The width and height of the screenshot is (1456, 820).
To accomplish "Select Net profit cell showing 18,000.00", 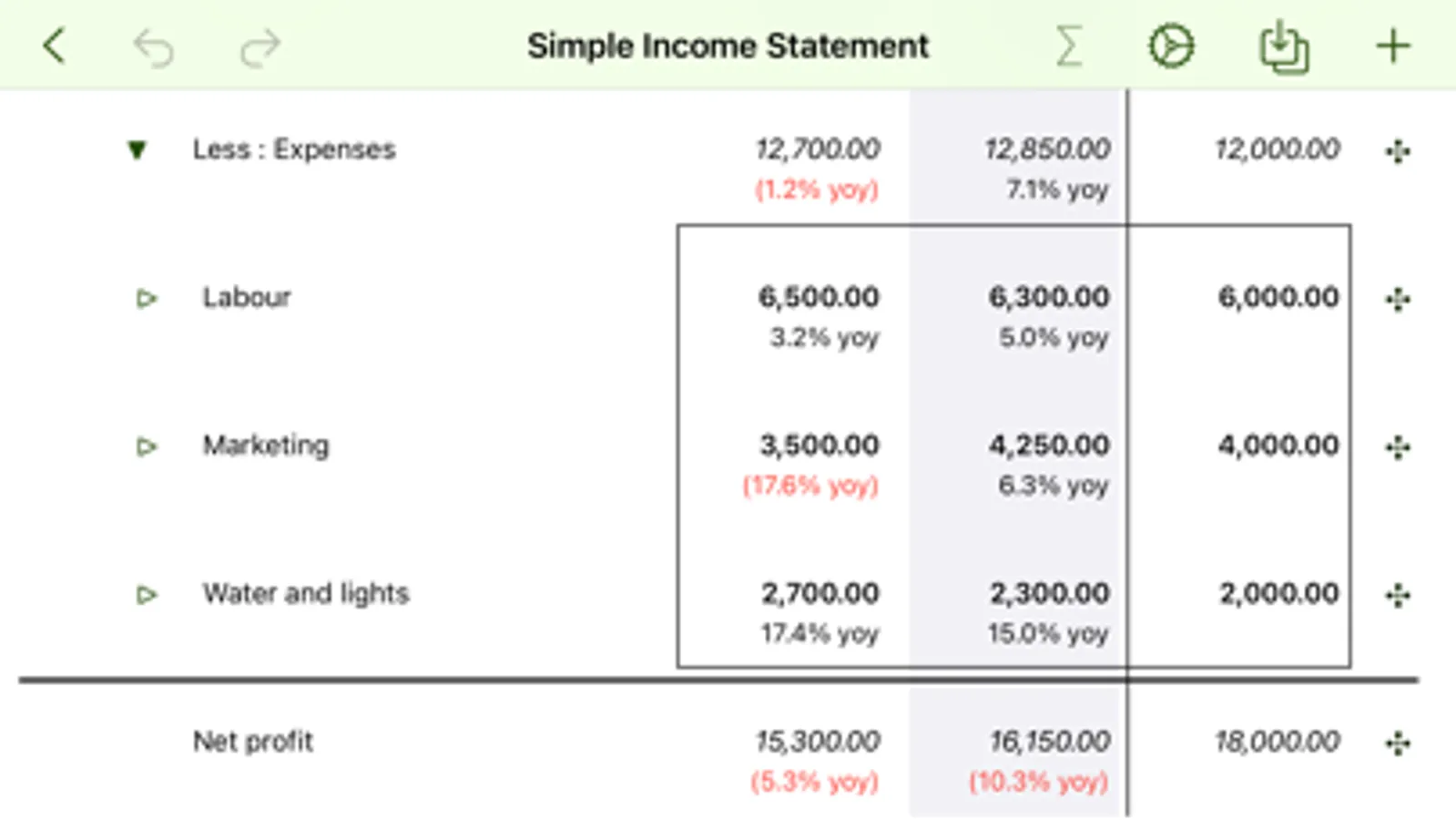I will coord(1277,742).
